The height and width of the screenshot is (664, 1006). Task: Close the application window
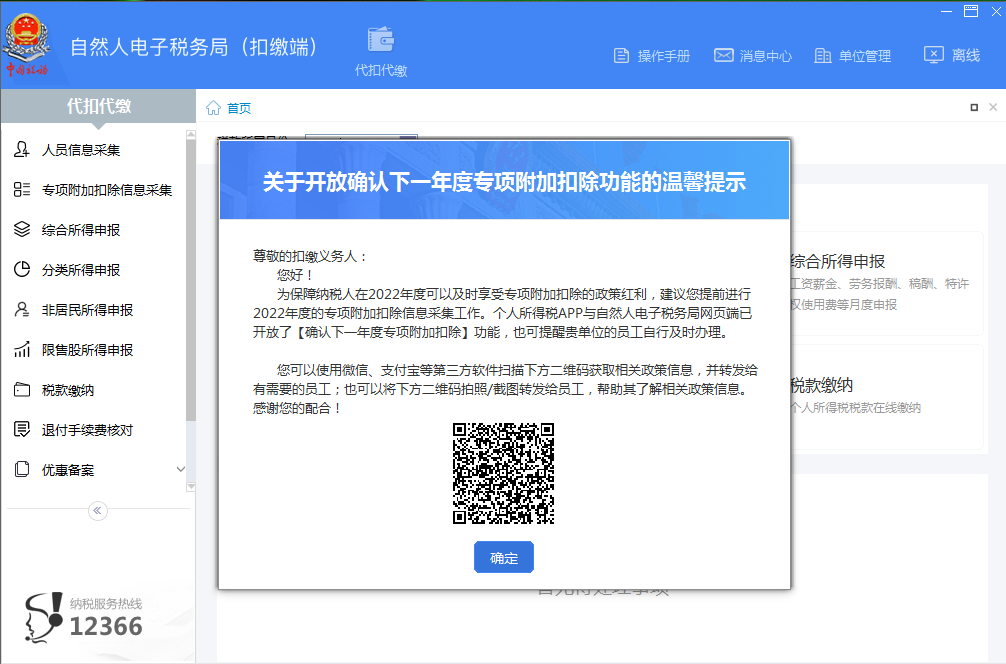coord(996,12)
